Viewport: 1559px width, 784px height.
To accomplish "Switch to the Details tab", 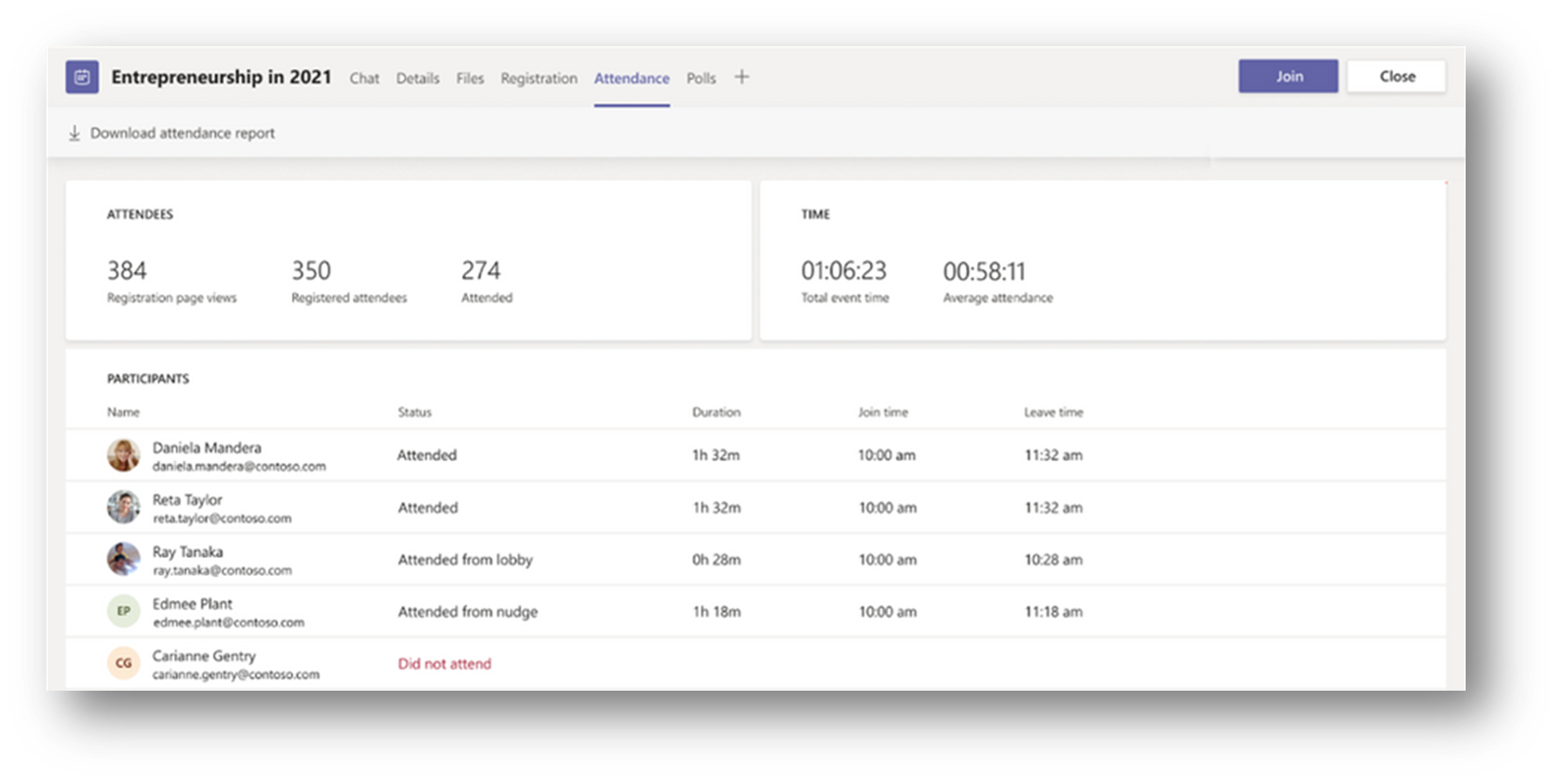I will (x=418, y=79).
